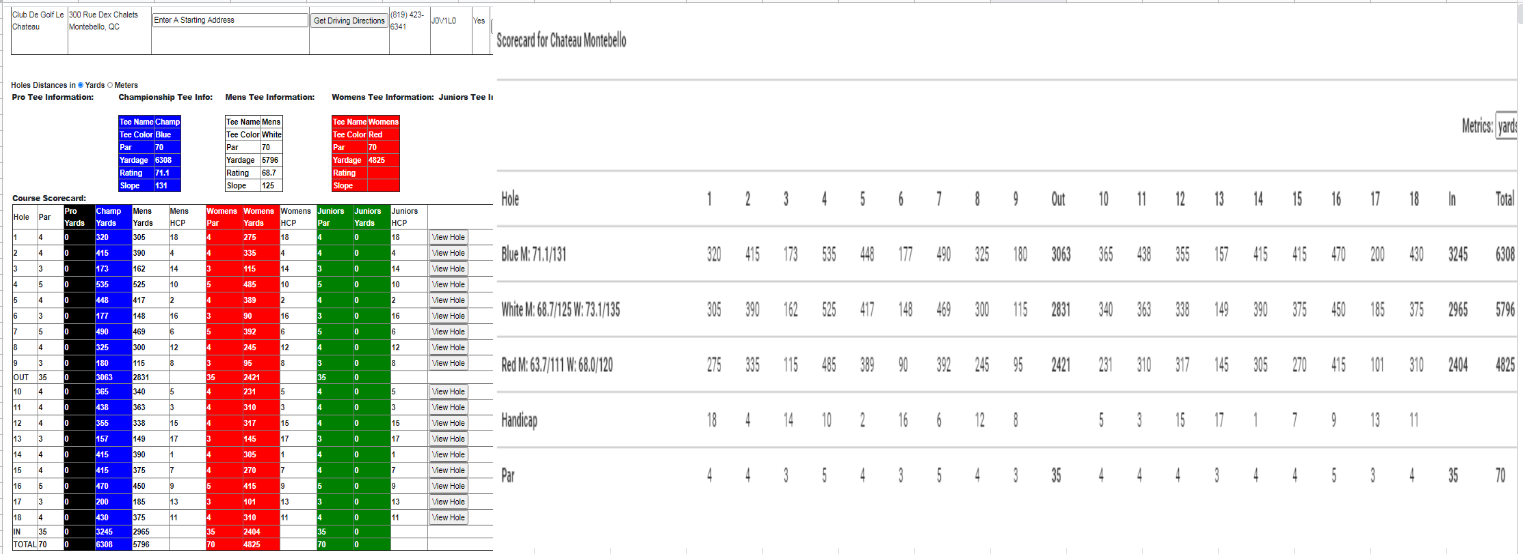
Task: Click View Hole for hole 16
Action: [x=448, y=486]
